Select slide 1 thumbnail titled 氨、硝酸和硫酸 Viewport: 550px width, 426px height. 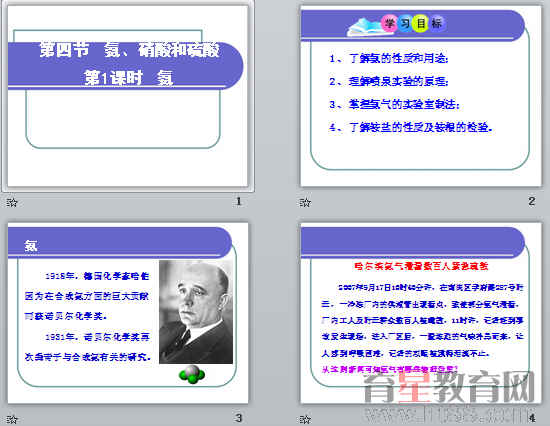(128, 96)
